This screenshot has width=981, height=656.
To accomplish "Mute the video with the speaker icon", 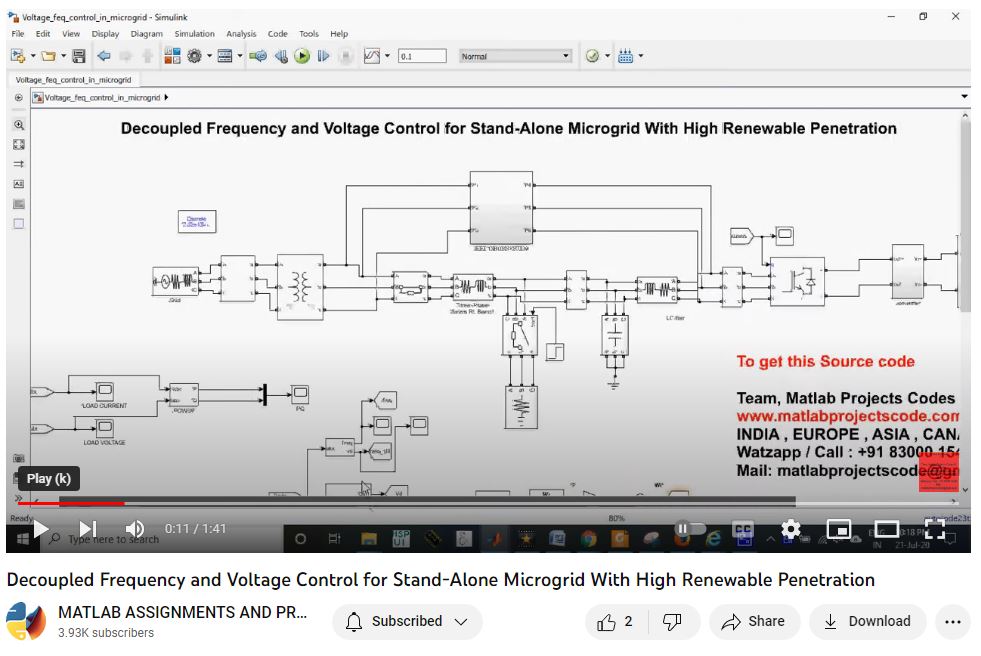I will coord(135,529).
